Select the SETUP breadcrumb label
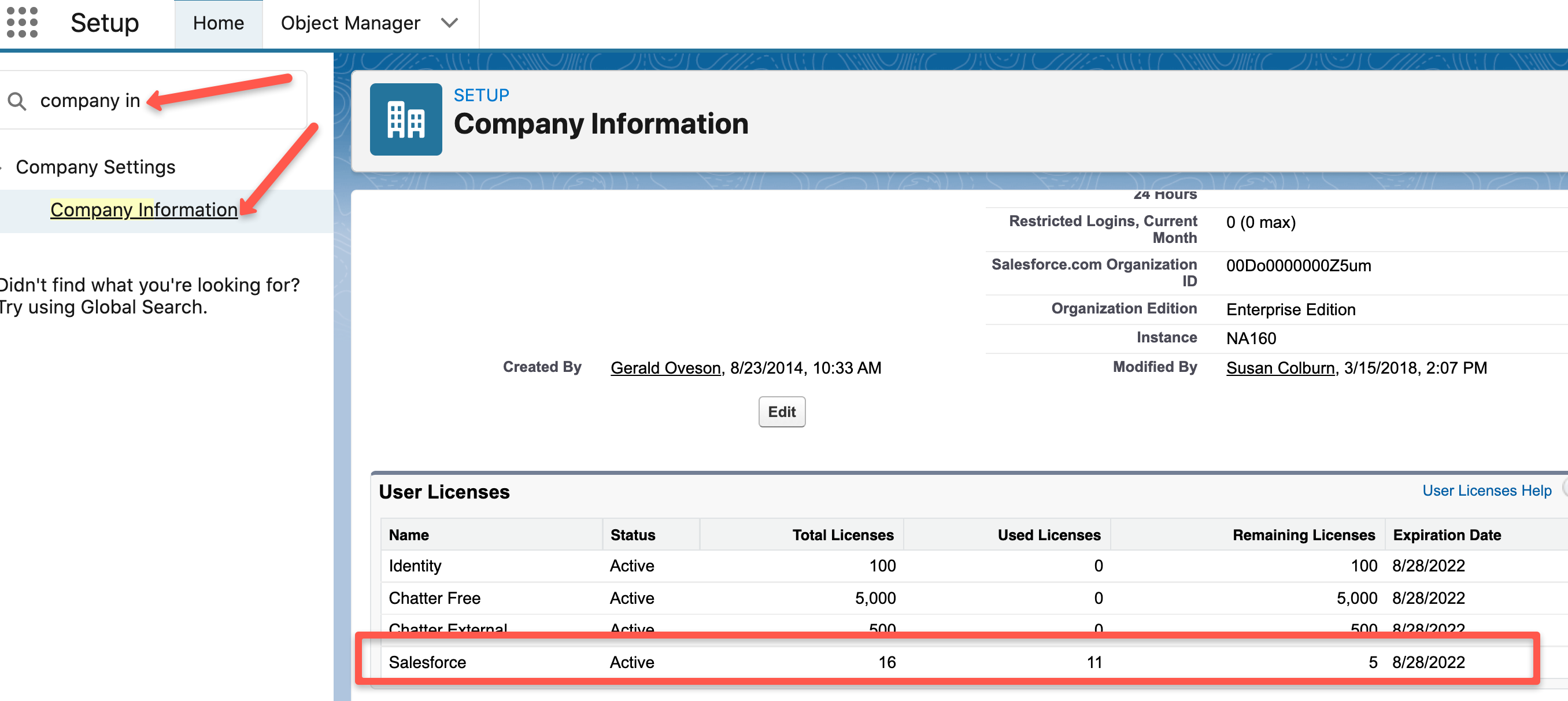This screenshot has height=701, width=1568. click(482, 94)
